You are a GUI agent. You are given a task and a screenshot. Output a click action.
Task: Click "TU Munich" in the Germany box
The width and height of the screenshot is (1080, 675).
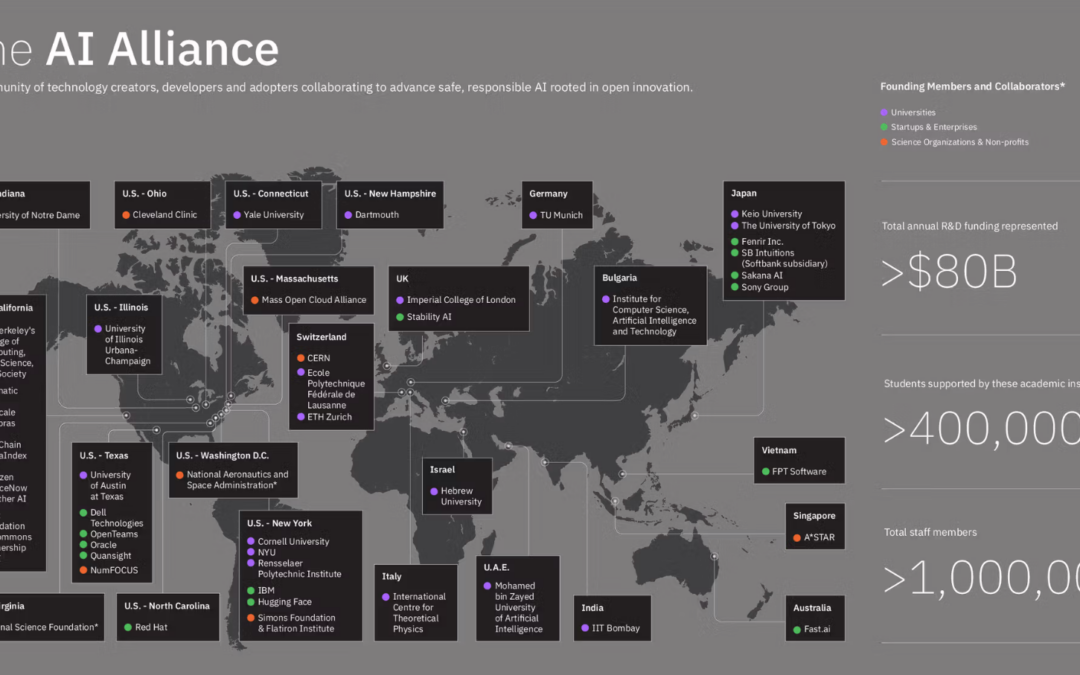561,215
